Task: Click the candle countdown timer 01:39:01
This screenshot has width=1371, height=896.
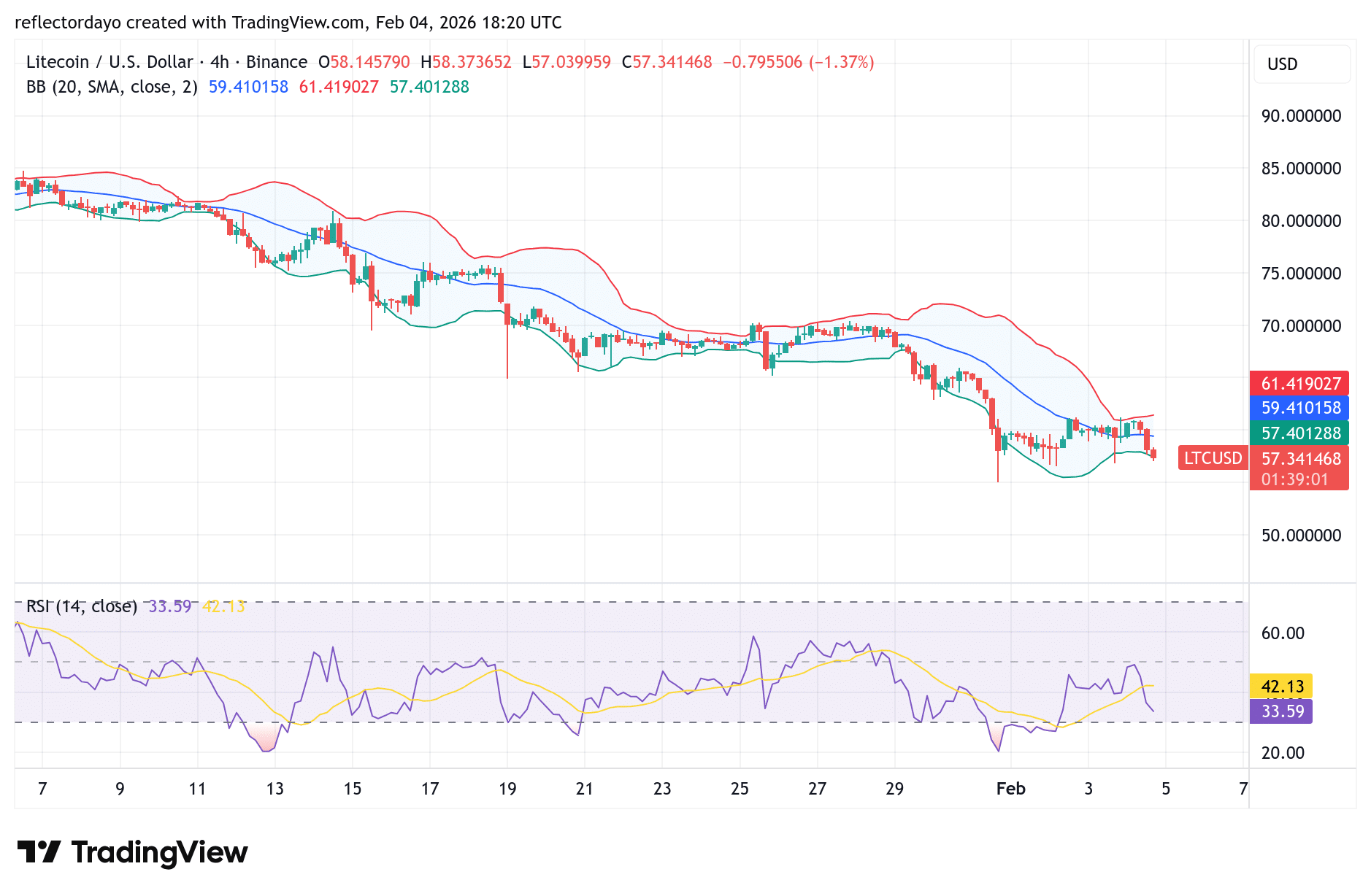Action: pyautogui.click(x=1299, y=479)
